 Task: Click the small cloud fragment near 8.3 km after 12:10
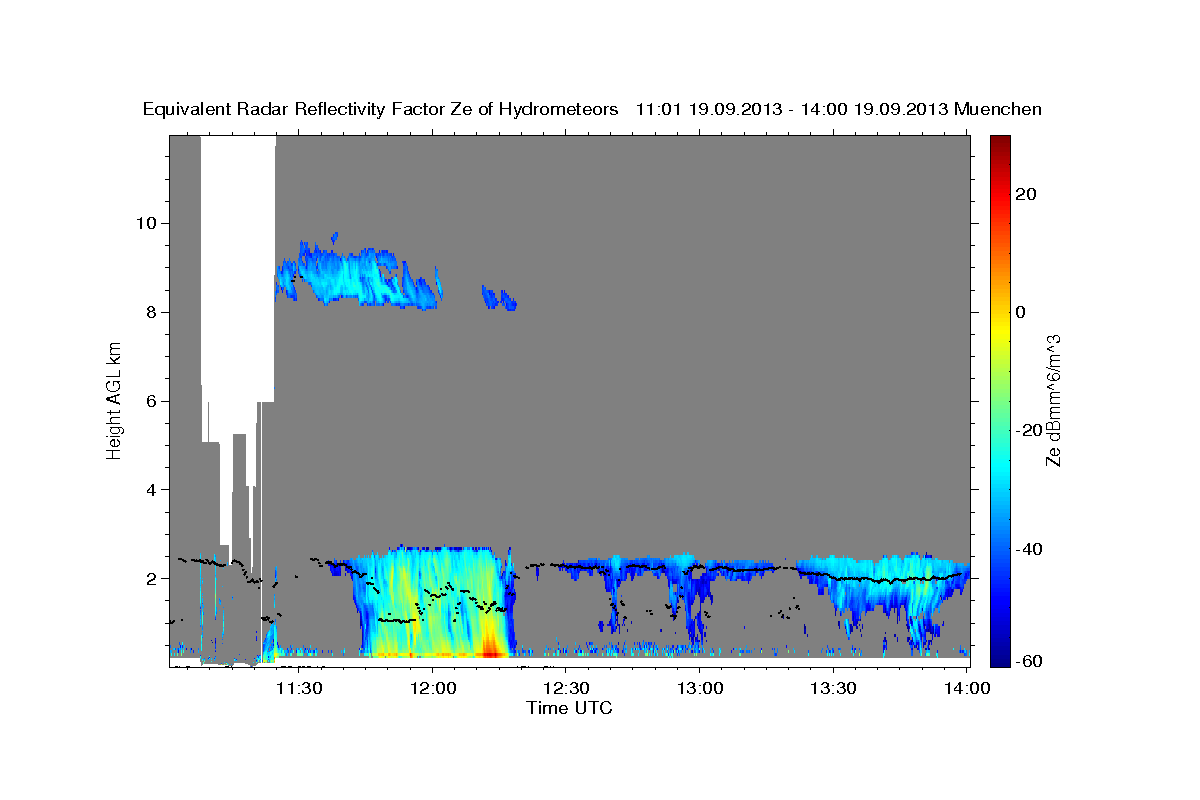(x=498, y=297)
